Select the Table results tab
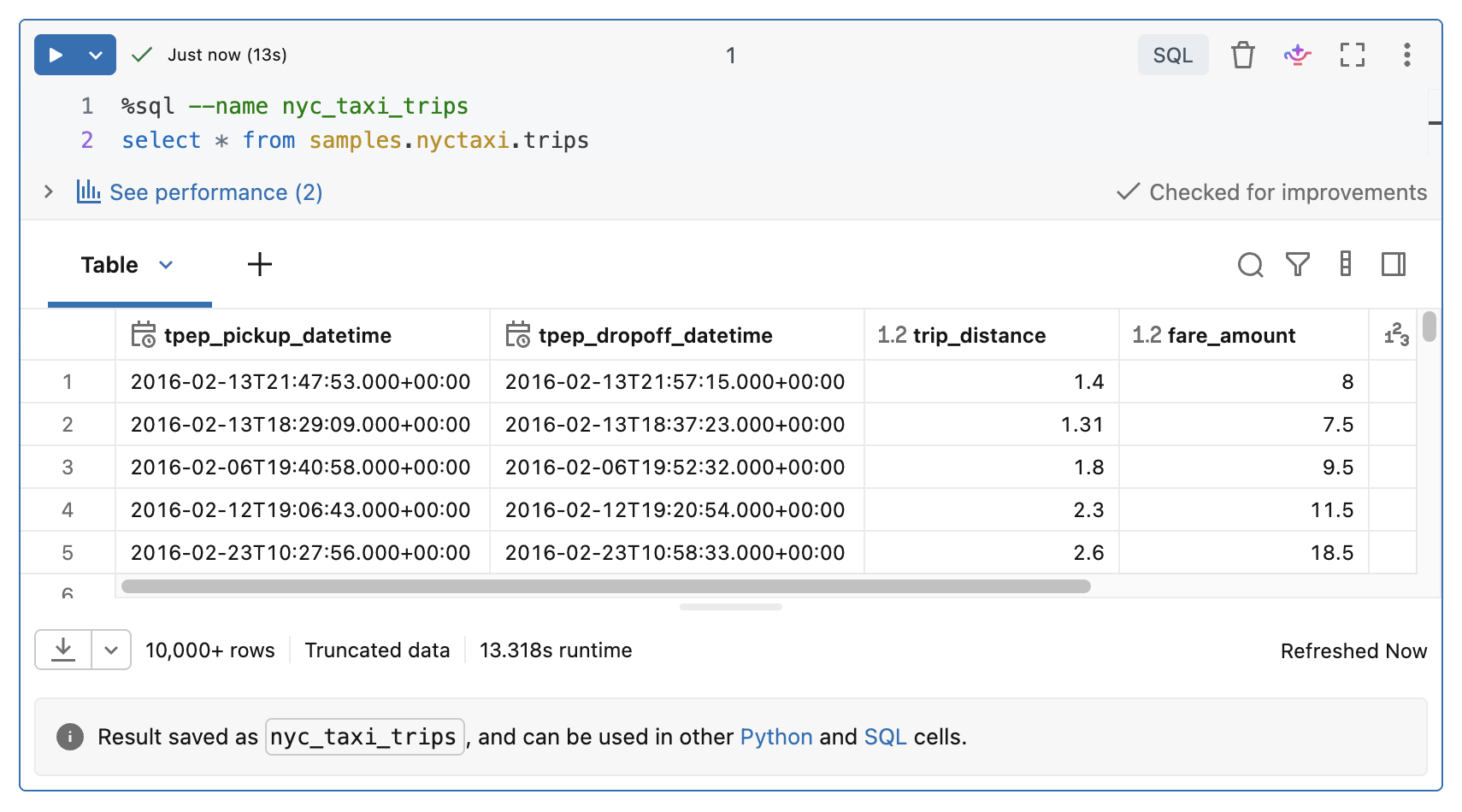The image size is (1462, 812). point(109,265)
